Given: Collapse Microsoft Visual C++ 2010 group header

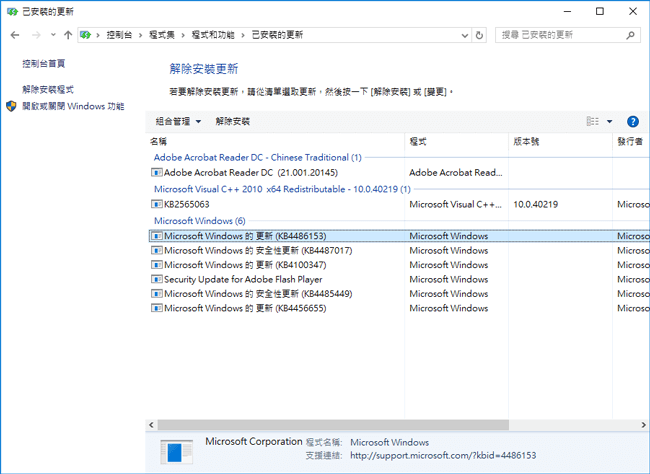Looking at the screenshot, I should point(282,189).
